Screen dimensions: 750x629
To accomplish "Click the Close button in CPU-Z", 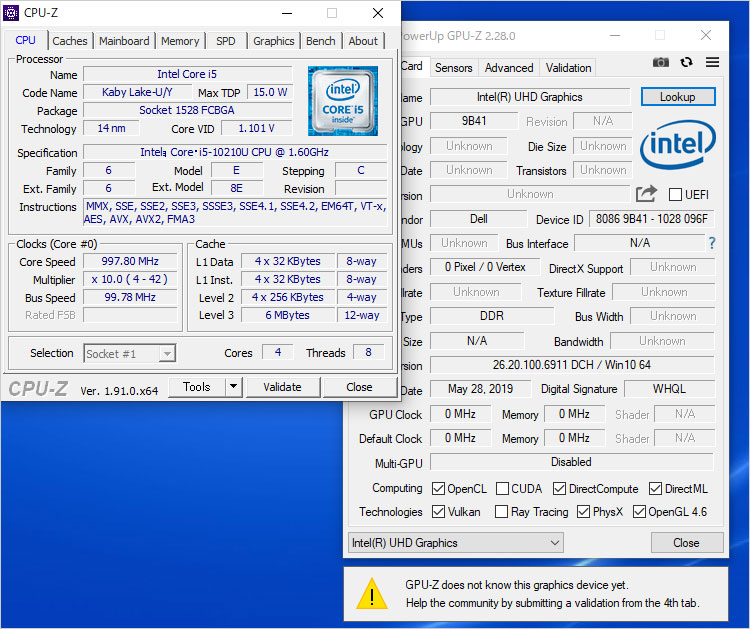I will pos(359,386).
